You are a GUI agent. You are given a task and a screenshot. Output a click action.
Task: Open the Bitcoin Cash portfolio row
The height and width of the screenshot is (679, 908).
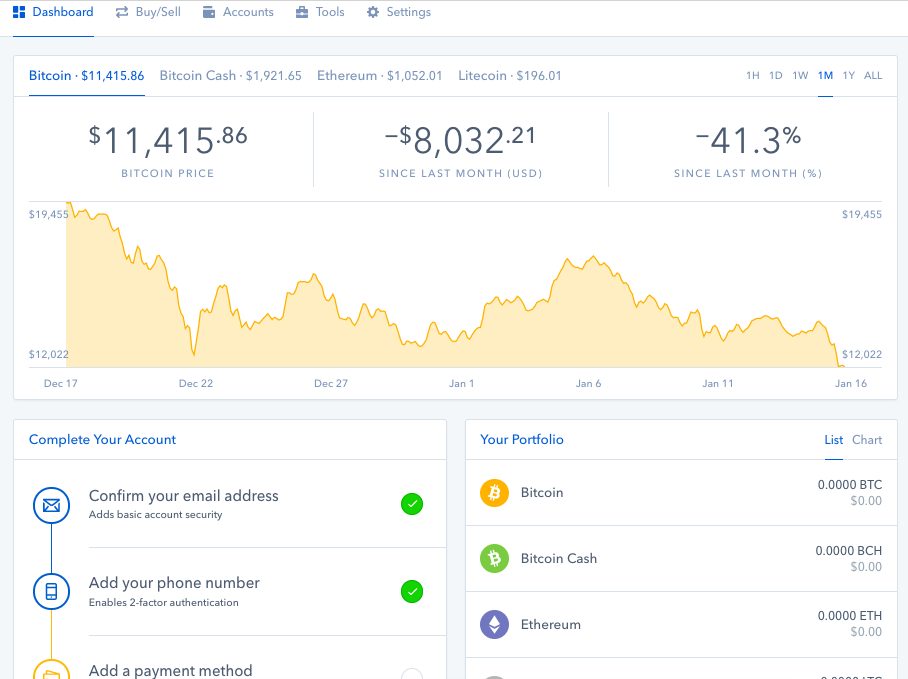pyautogui.click(x=681, y=559)
